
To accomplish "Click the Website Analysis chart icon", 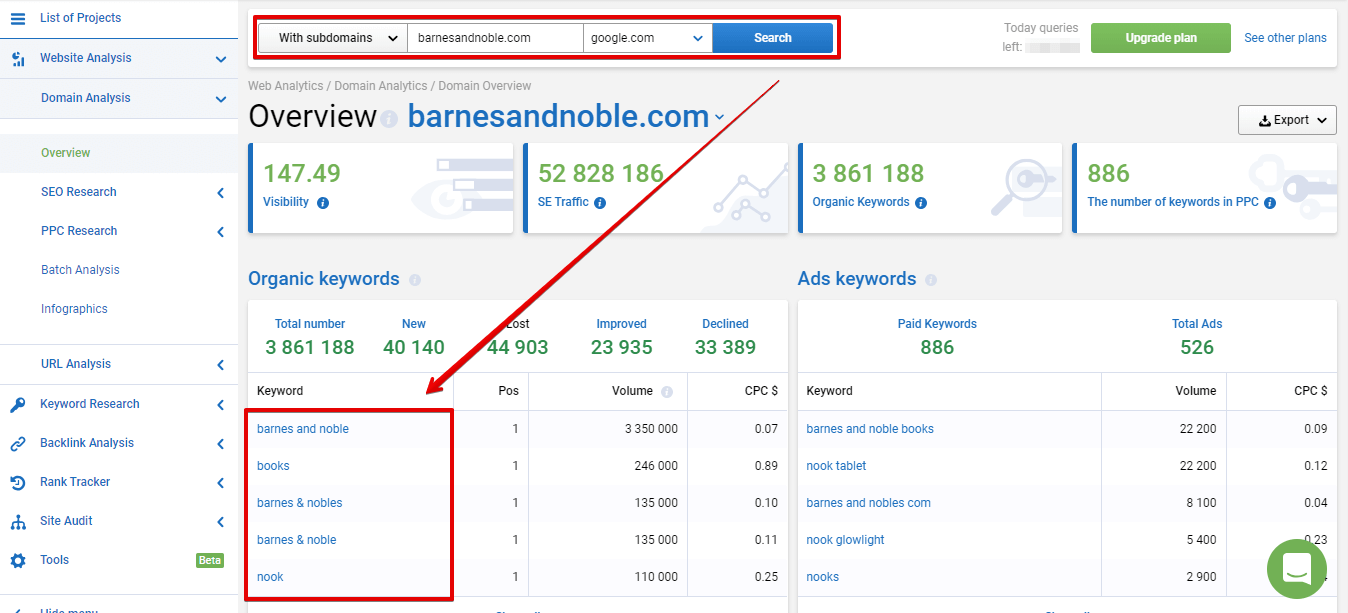I will [x=18, y=59].
